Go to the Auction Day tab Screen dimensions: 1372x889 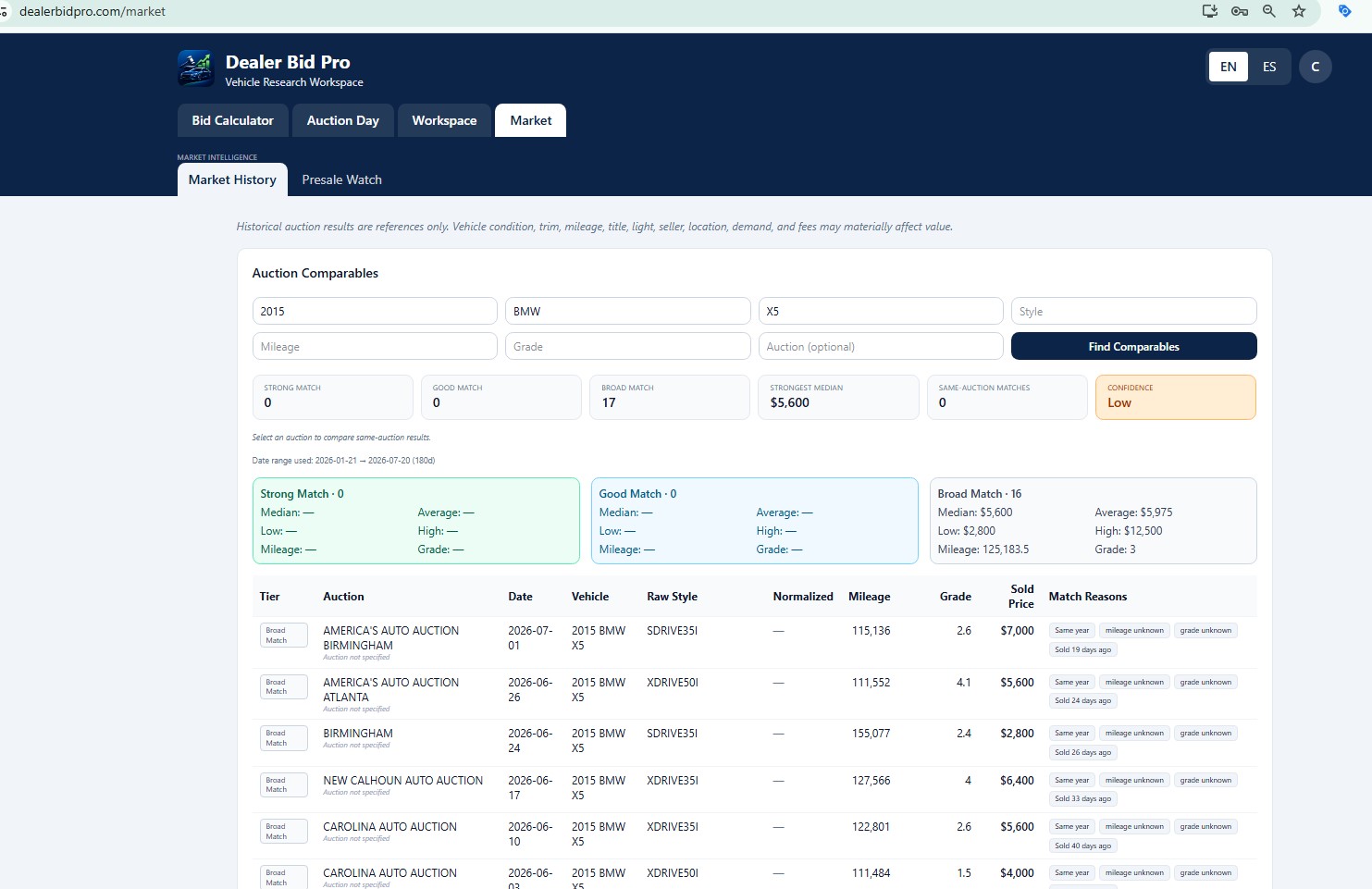click(x=343, y=120)
